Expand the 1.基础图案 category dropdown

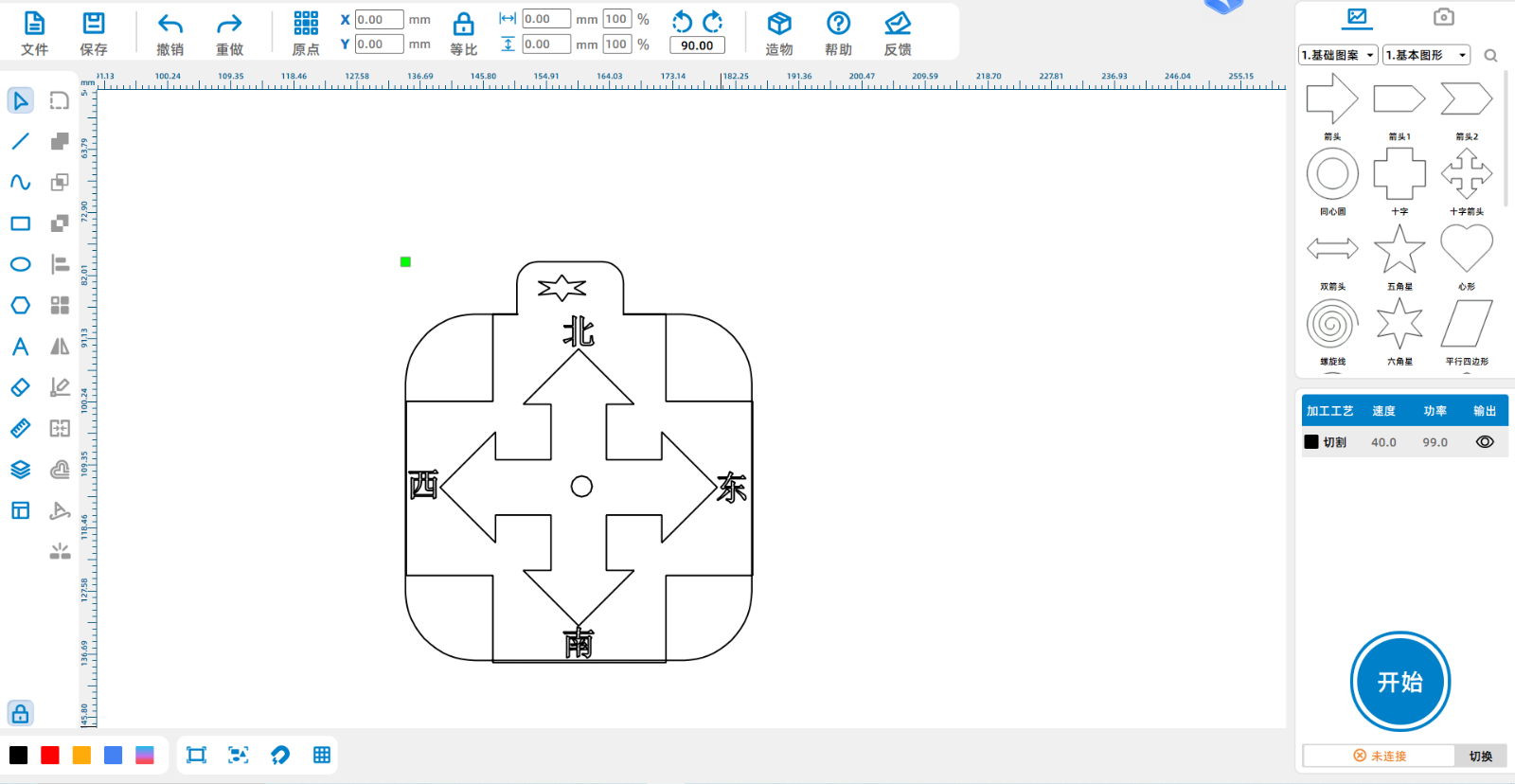pyautogui.click(x=1338, y=56)
